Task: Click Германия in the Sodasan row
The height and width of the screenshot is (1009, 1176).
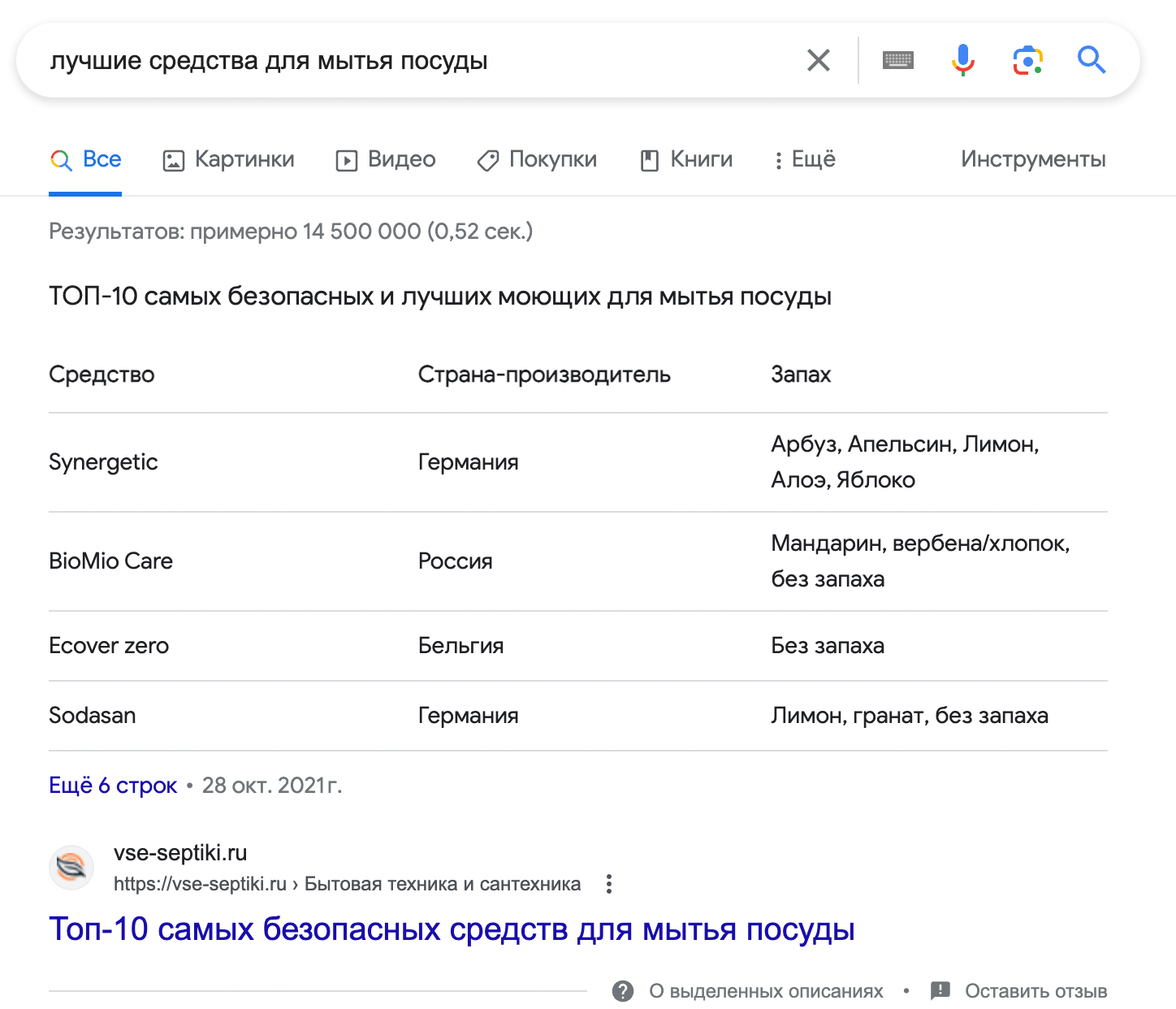Action: (x=468, y=716)
